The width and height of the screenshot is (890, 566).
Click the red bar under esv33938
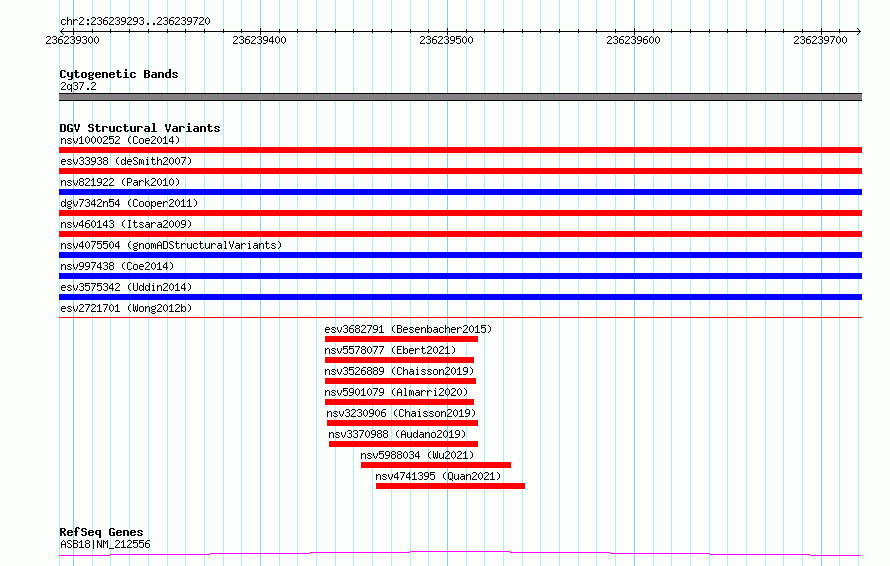pyautogui.click(x=460, y=171)
